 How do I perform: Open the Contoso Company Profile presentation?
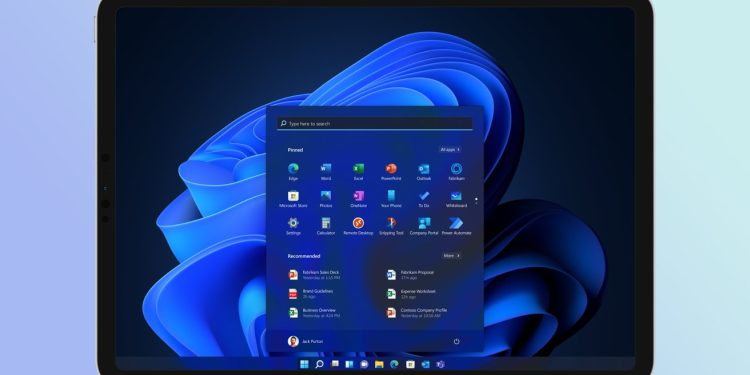click(x=417, y=313)
